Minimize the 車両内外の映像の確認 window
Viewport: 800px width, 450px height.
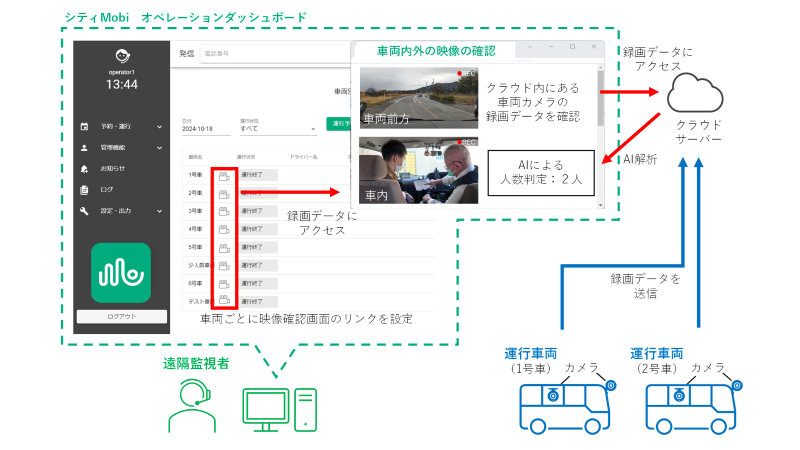(x=551, y=46)
